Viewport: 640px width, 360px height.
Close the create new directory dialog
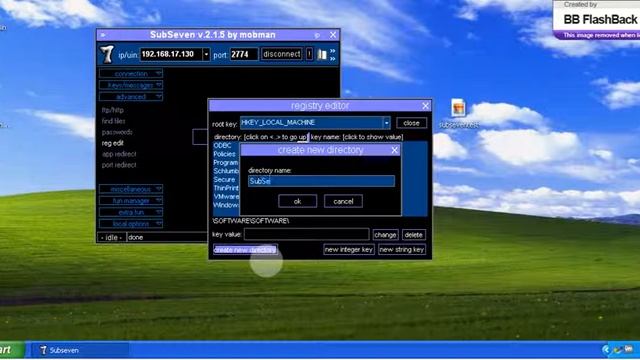tap(394, 150)
